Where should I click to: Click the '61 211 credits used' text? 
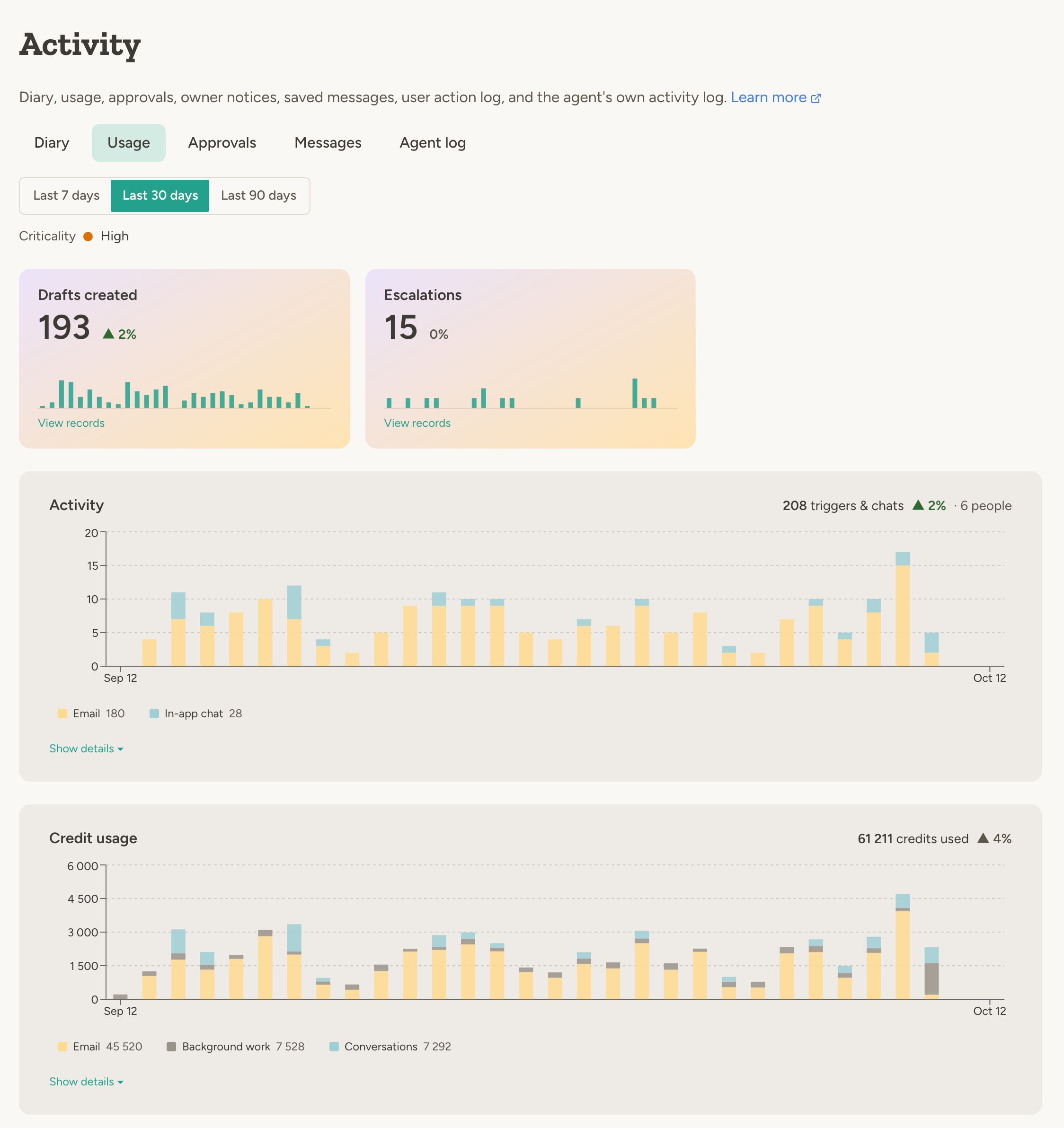point(913,838)
